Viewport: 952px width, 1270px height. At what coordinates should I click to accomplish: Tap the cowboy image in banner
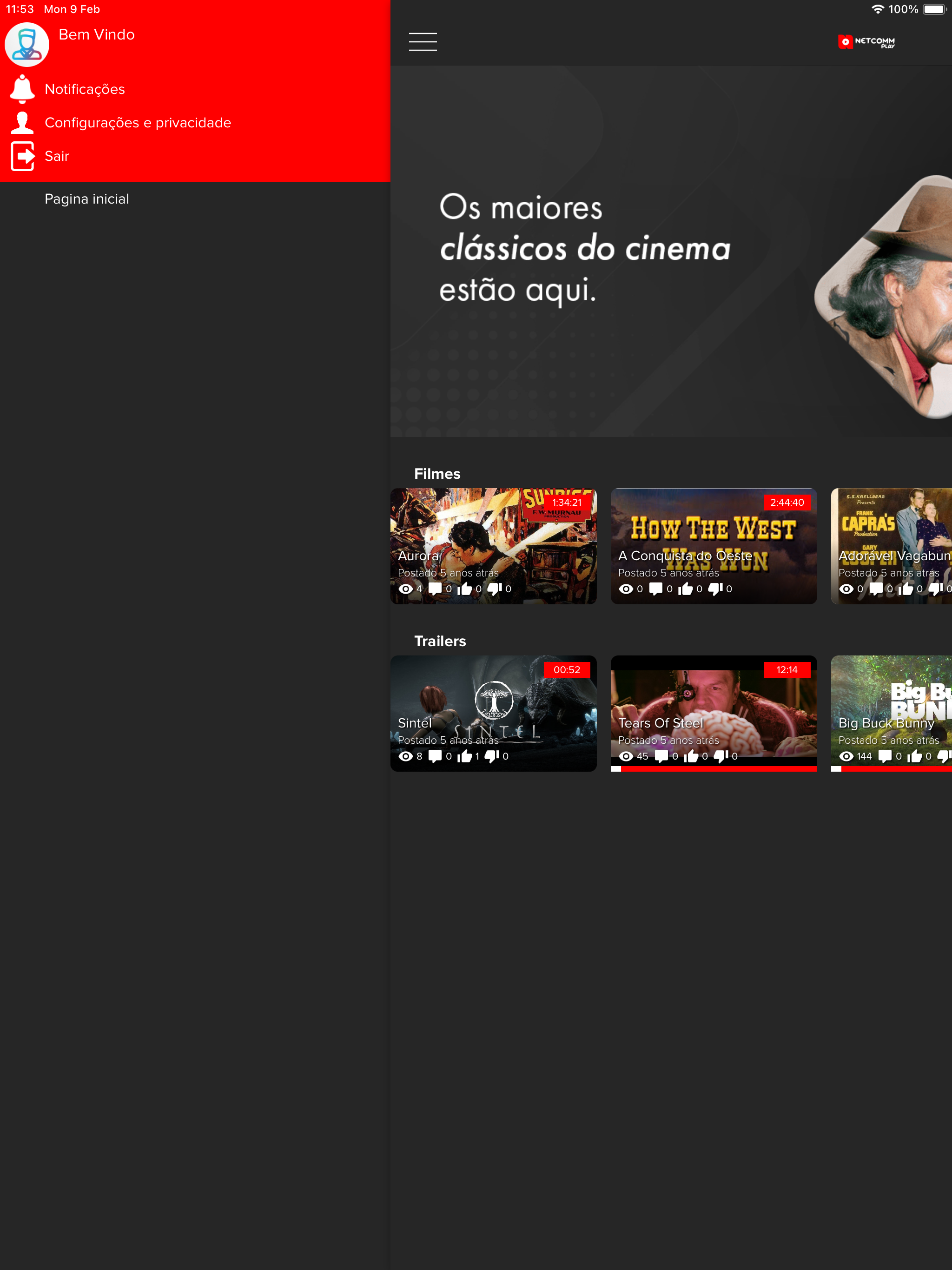coord(884,298)
